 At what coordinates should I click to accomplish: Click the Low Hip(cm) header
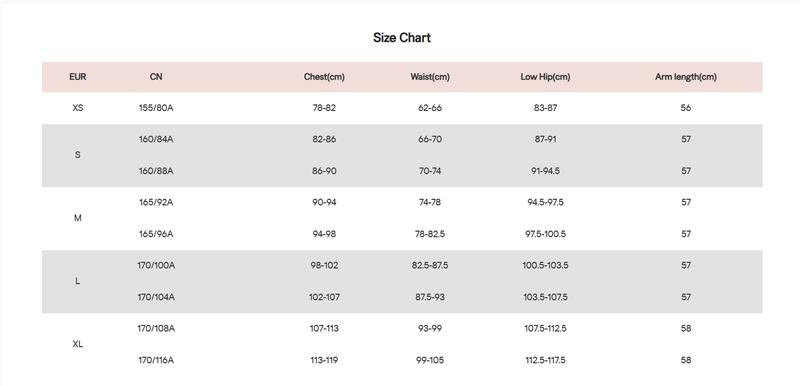(x=545, y=77)
